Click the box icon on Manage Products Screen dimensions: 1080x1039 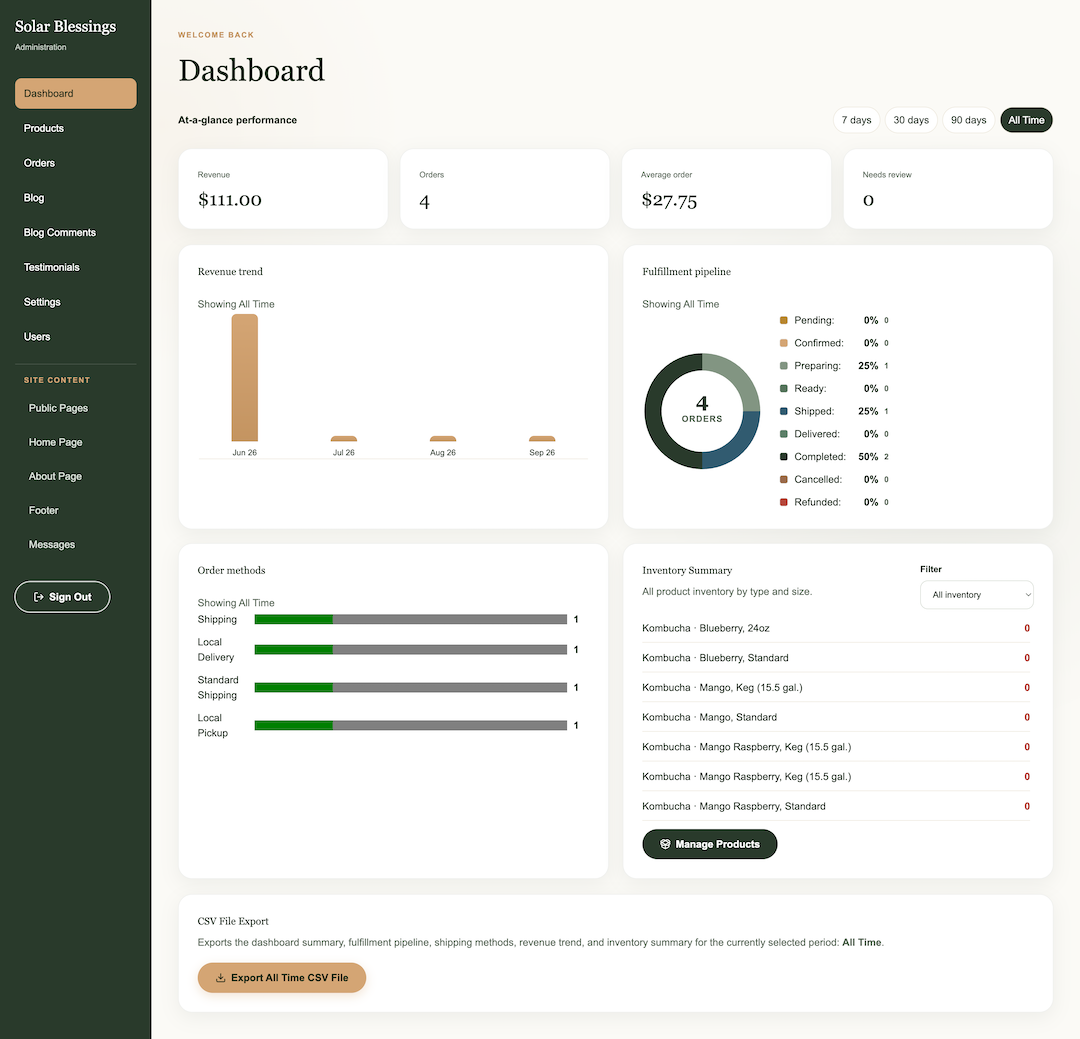665,844
